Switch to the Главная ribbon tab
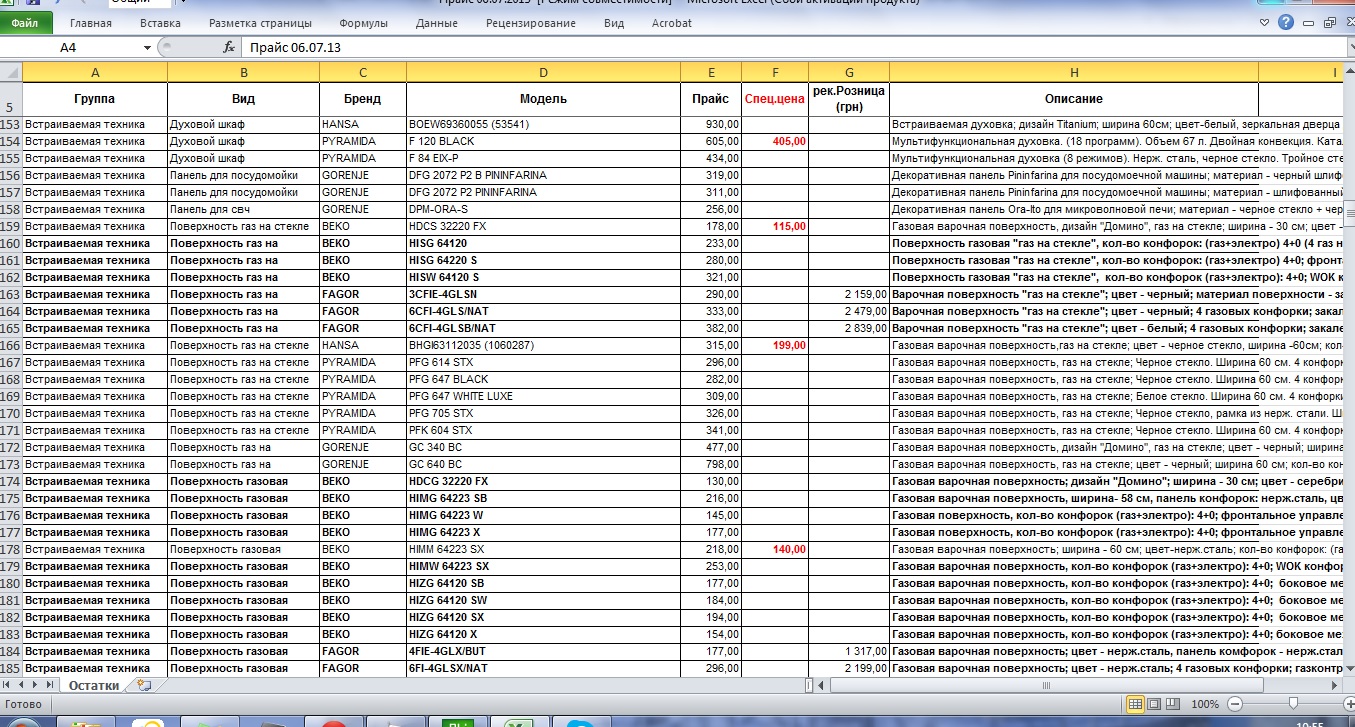Viewport: 1355px width, 727px height. point(91,23)
